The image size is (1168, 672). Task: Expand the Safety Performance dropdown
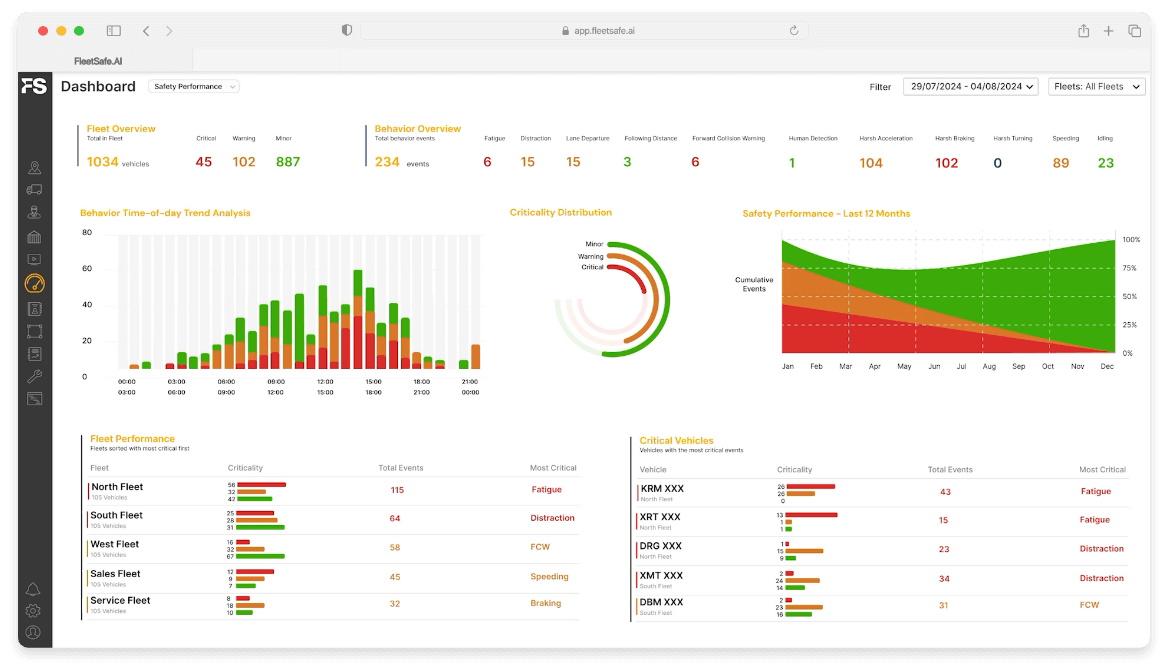pyautogui.click(x=194, y=87)
